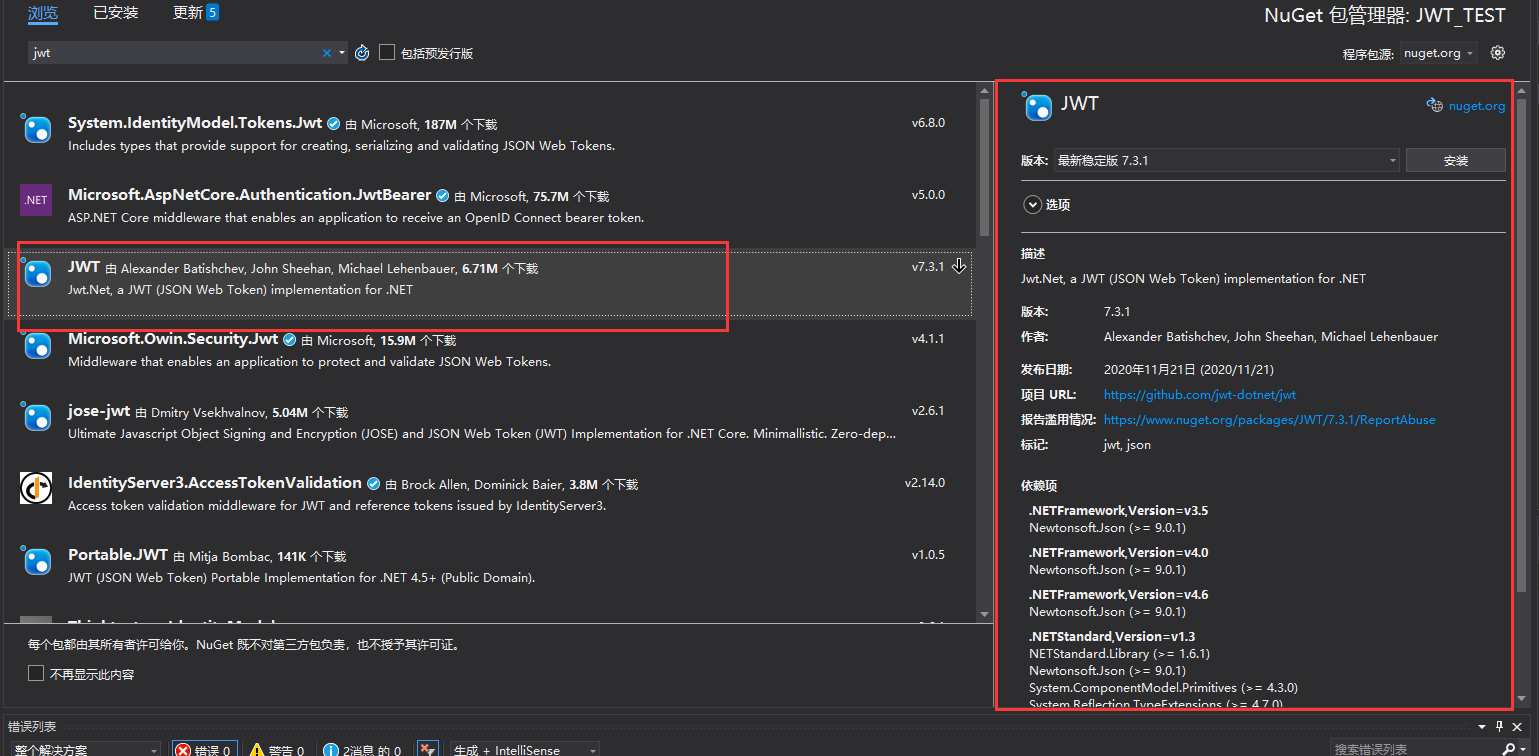Open the package source nuget.org dropdown
Screen dimensions: 1539x756
click(x=1438, y=53)
